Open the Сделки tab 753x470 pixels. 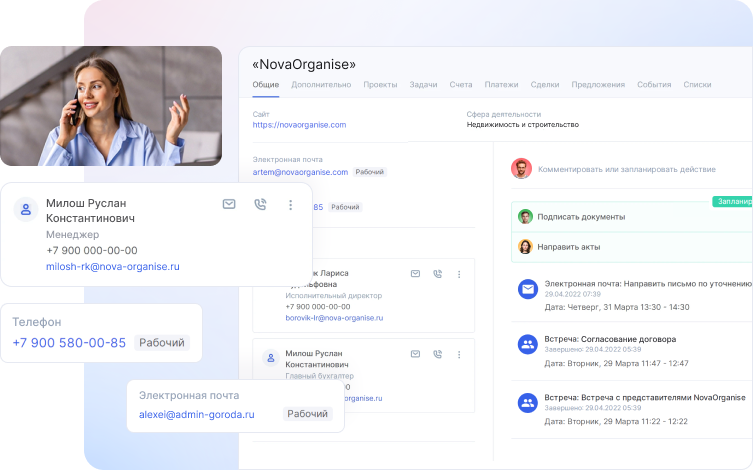[545, 85]
